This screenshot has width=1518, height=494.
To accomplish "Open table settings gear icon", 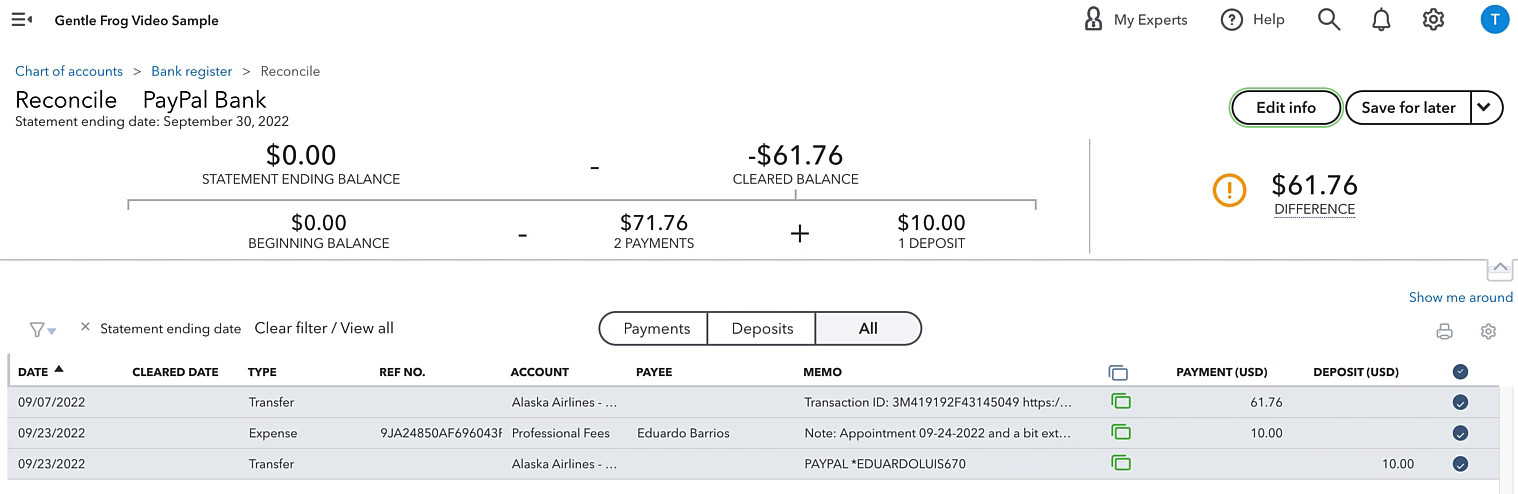I will (x=1488, y=332).
